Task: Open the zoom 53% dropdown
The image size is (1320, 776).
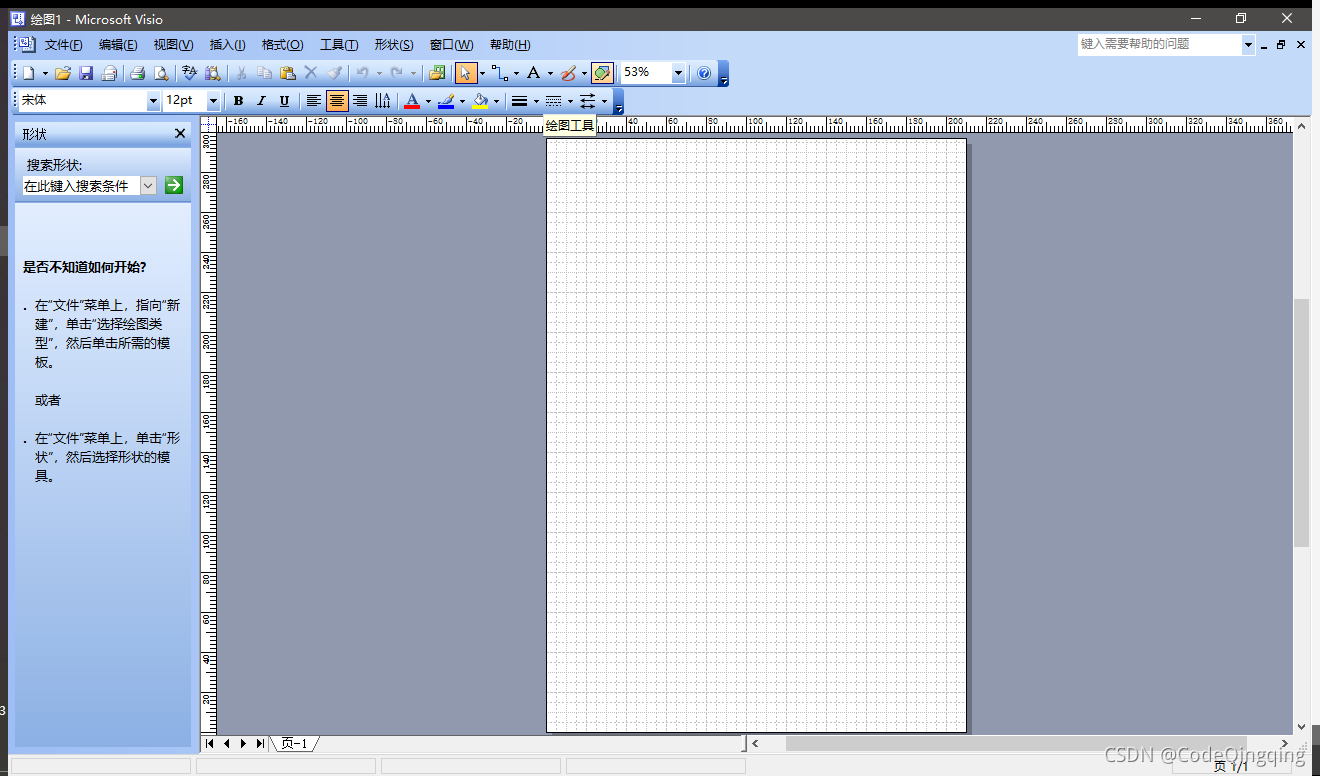Action: (x=679, y=73)
